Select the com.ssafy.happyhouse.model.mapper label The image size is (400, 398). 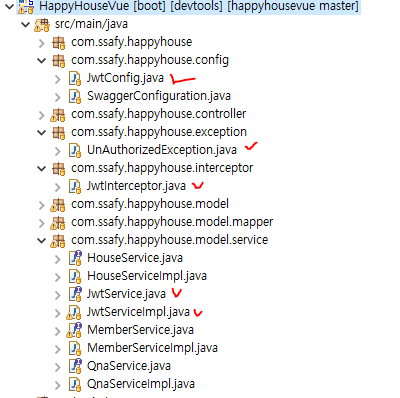[172, 222]
